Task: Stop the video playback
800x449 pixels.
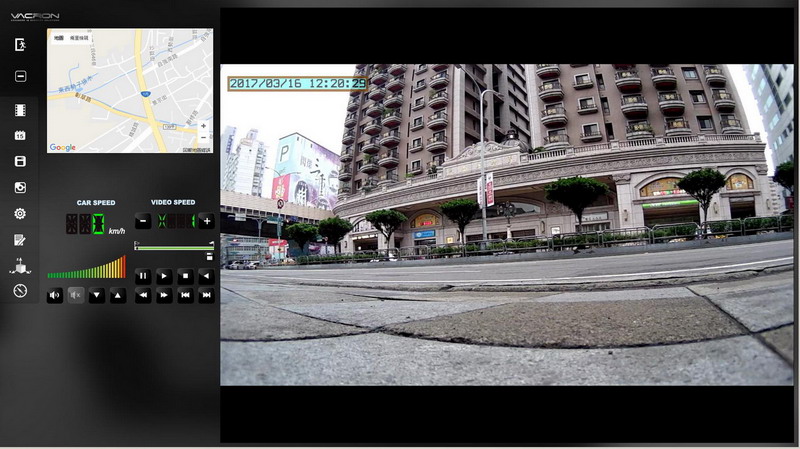Action: coord(185,275)
